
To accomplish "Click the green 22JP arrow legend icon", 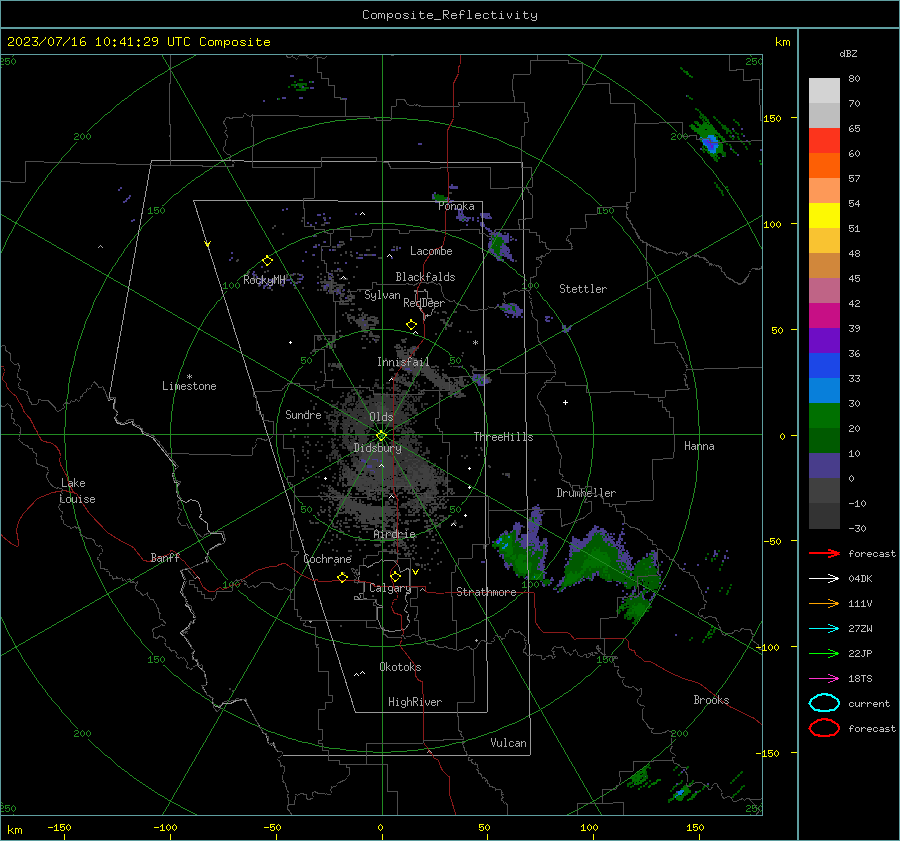I will click(824, 653).
